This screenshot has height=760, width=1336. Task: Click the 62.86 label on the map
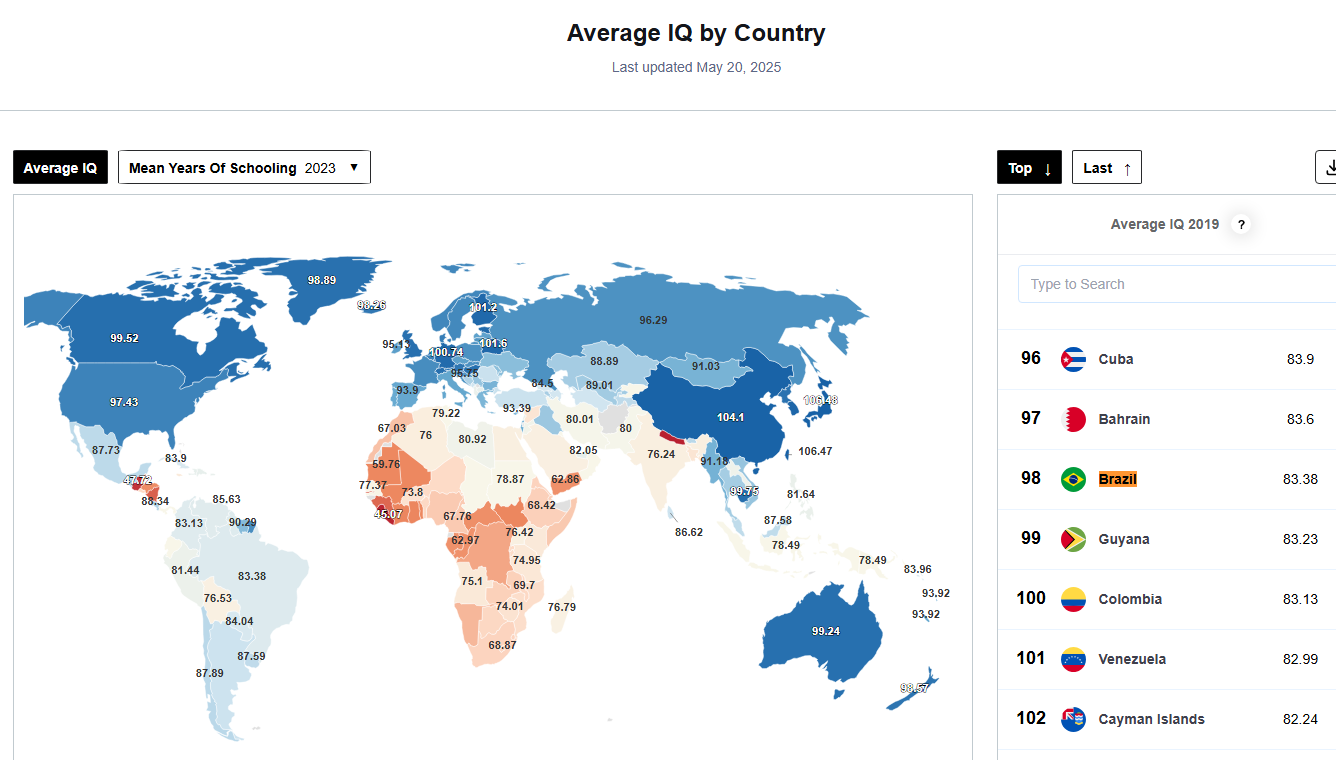coord(565,479)
